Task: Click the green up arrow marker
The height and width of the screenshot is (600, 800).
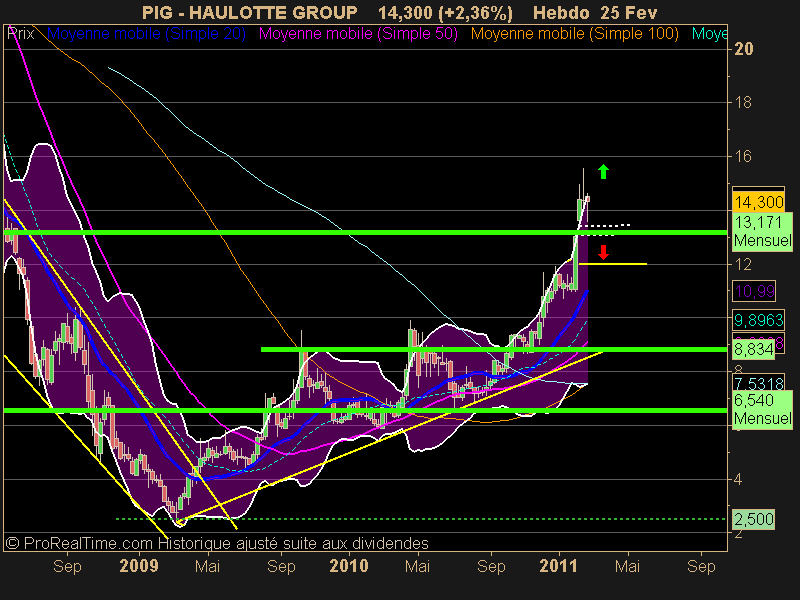Action: click(x=603, y=171)
